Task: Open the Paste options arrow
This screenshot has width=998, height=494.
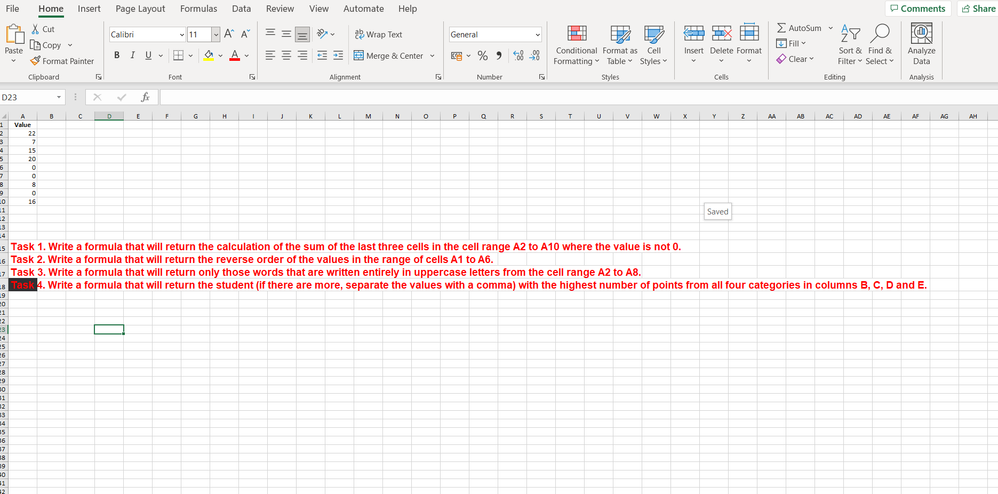Action: (14, 61)
